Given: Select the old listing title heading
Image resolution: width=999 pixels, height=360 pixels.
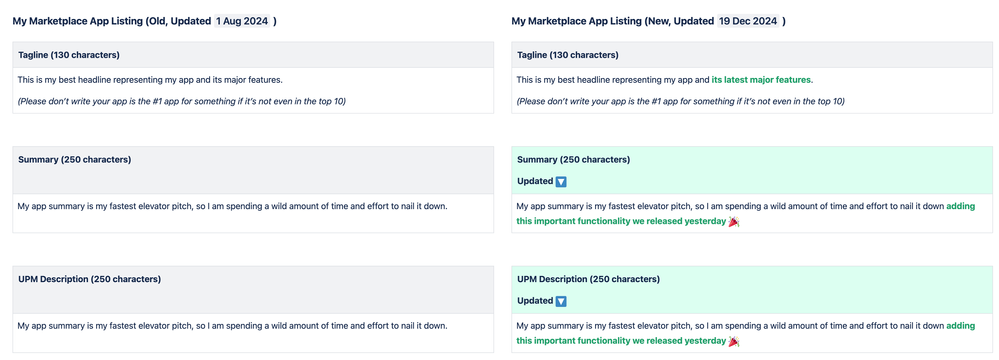Looking at the screenshot, I should pyautogui.click(x=145, y=21).
